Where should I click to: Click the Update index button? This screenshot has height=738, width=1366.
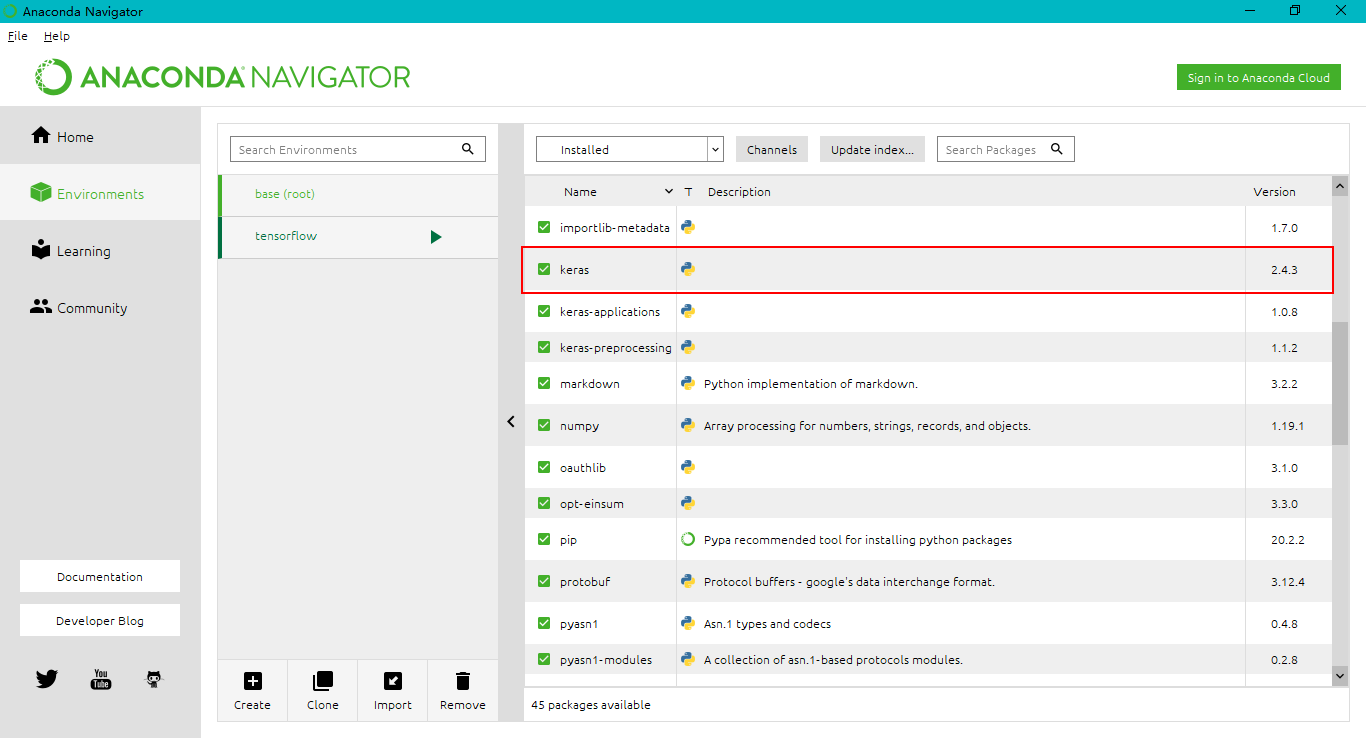(872, 149)
